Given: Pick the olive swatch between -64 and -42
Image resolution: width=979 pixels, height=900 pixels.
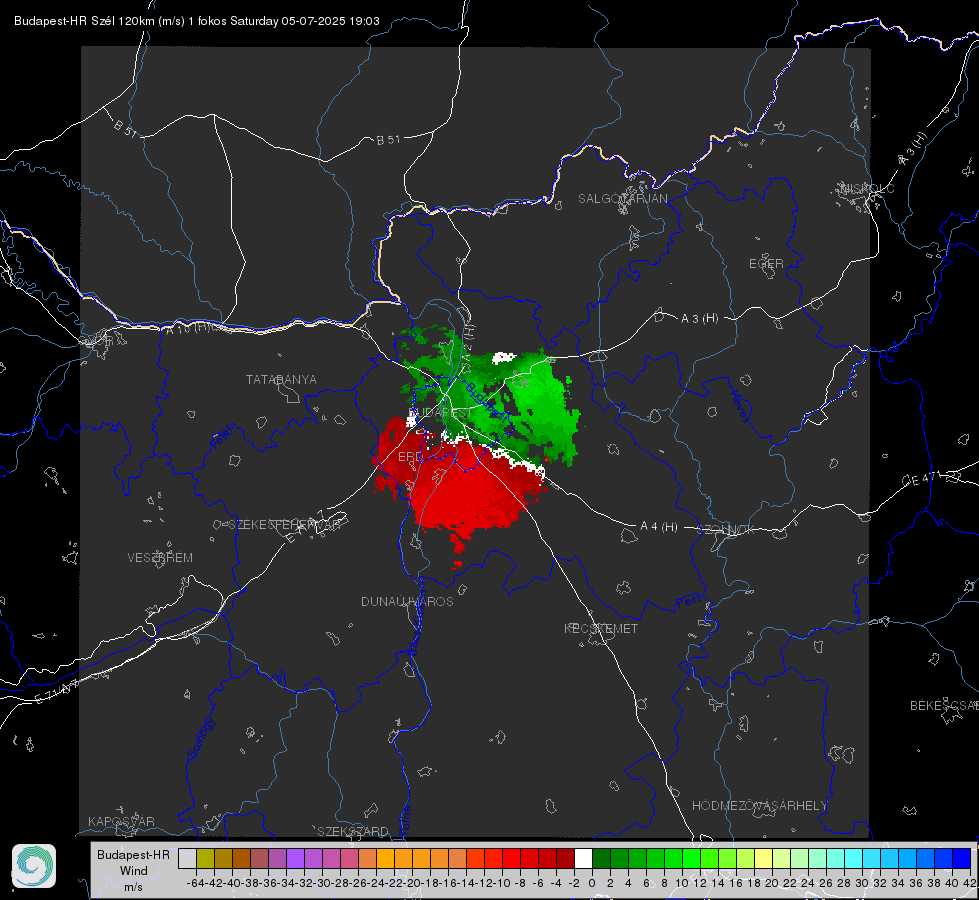Looking at the screenshot, I should [x=205, y=859].
